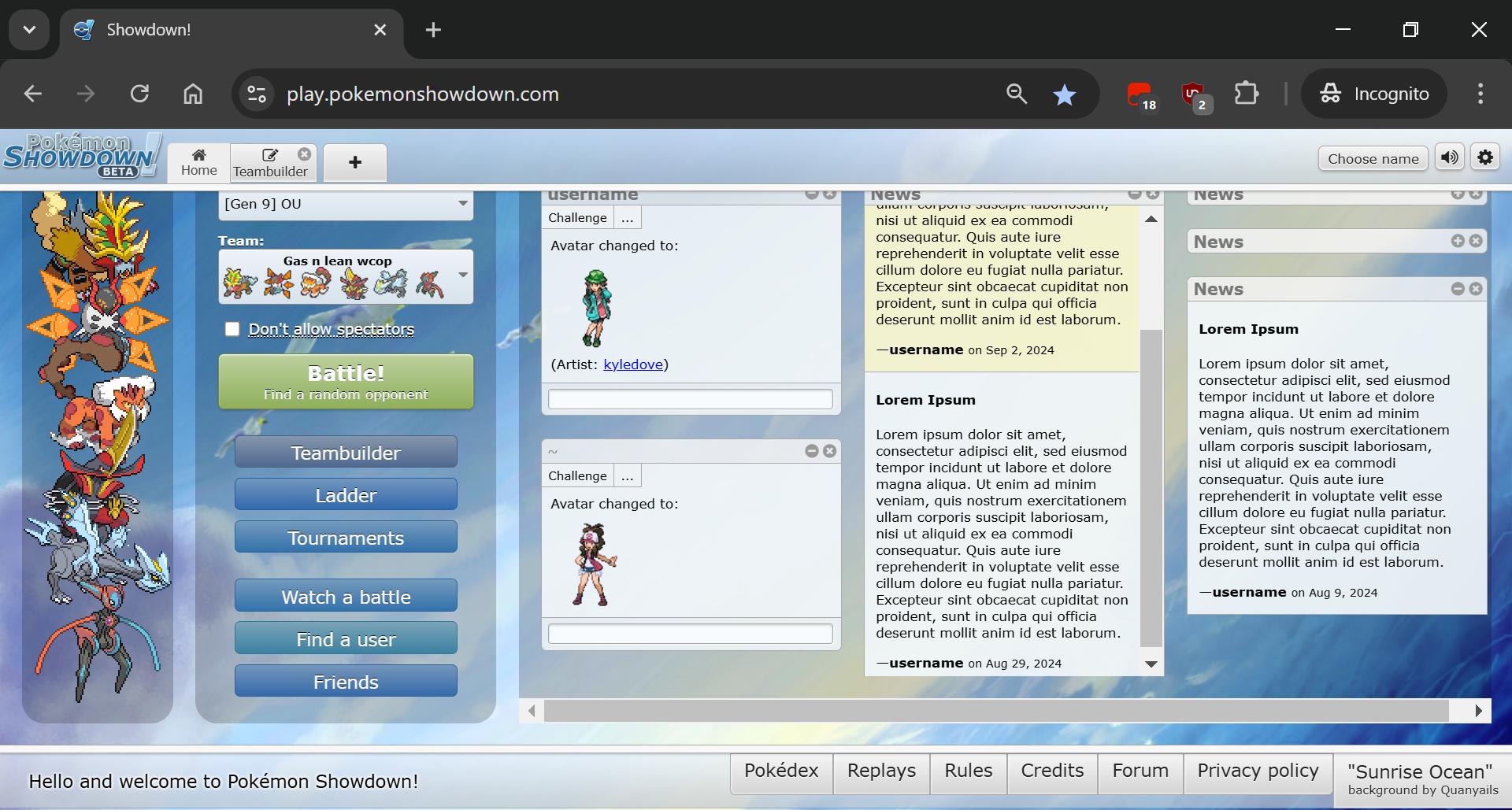
Task: Open the Gas n lean wcop team selector
Action: 346,276
